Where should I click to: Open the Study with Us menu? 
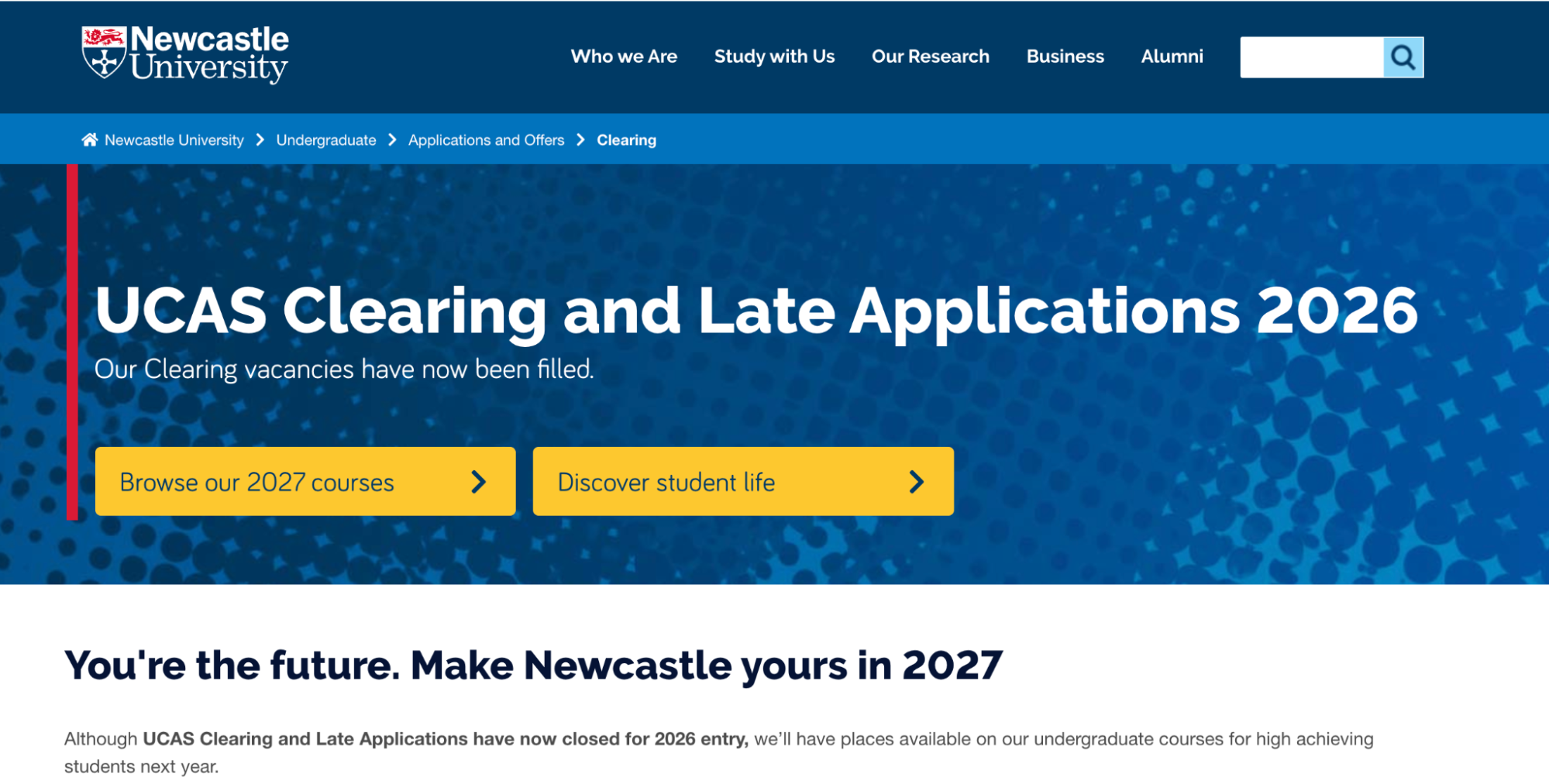tap(774, 57)
